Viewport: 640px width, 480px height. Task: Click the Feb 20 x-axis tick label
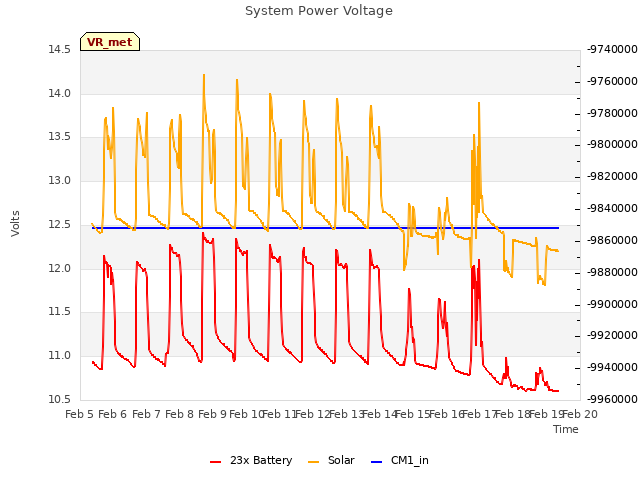coord(580,414)
